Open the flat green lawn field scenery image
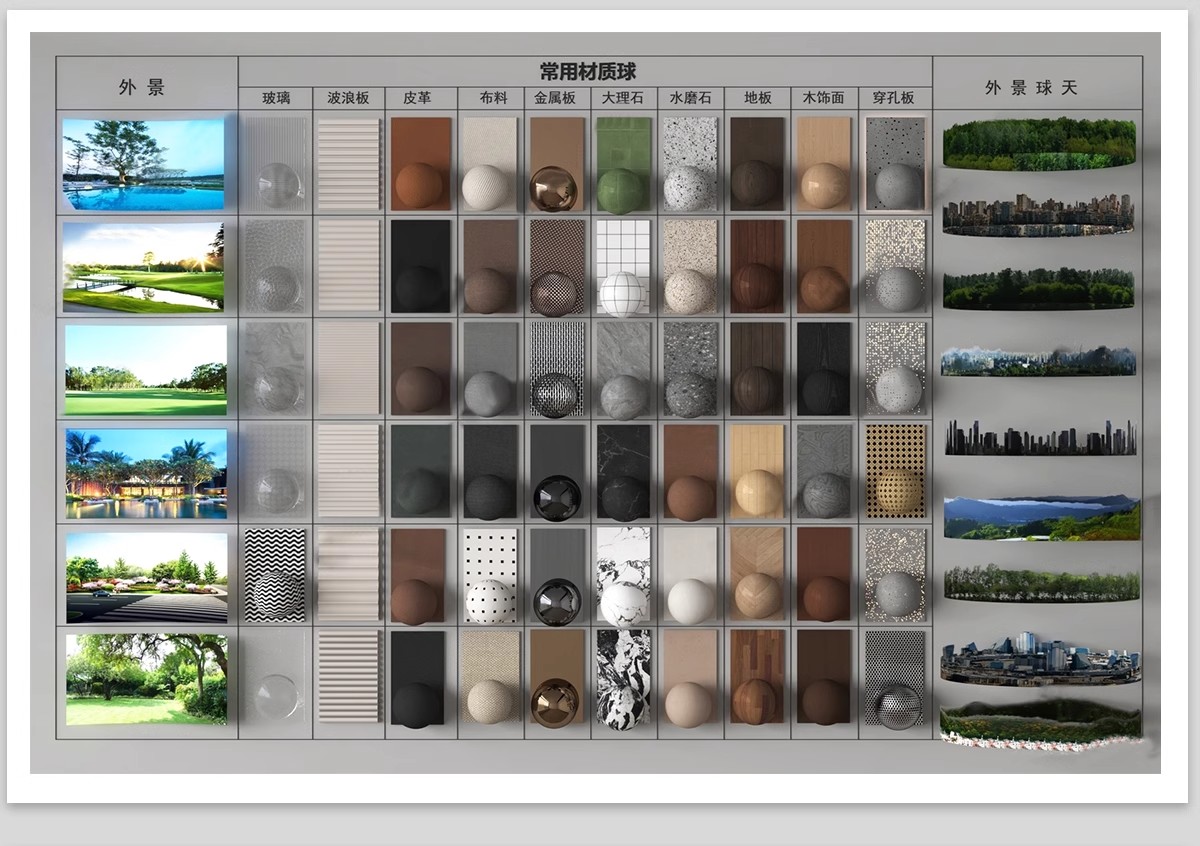This screenshot has width=1200, height=846. point(146,370)
